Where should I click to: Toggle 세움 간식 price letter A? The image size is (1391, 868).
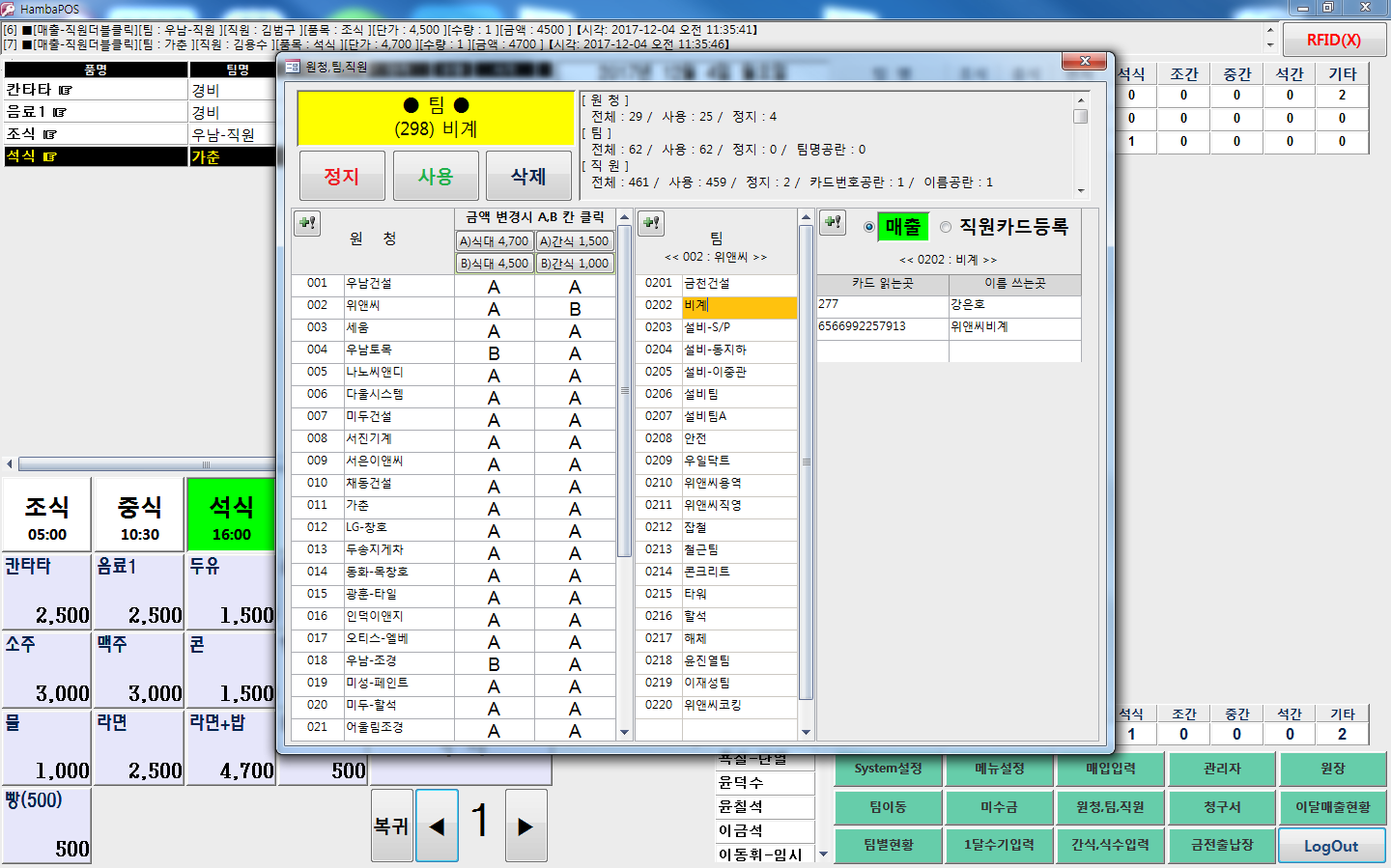pos(575,331)
